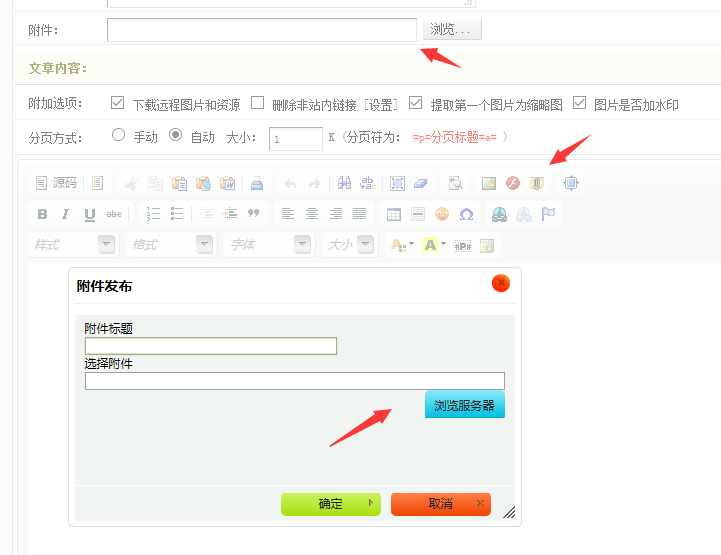Insert a smiley emoticon
Image resolution: width=721 pixels, height=555 pixels.
[442, 214]
